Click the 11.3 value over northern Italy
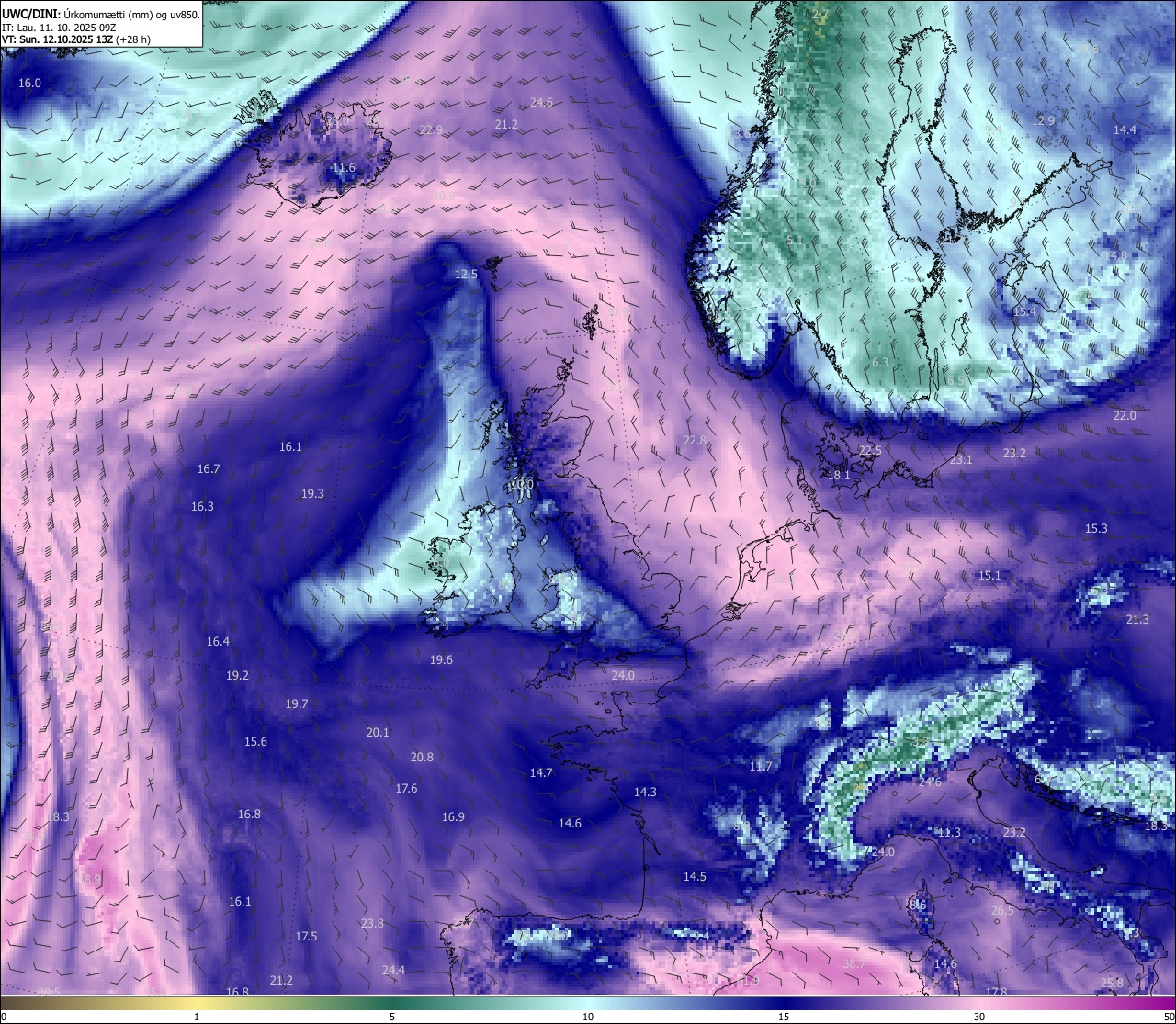The image size is (1176, 1024). click(x=949, y=833)
